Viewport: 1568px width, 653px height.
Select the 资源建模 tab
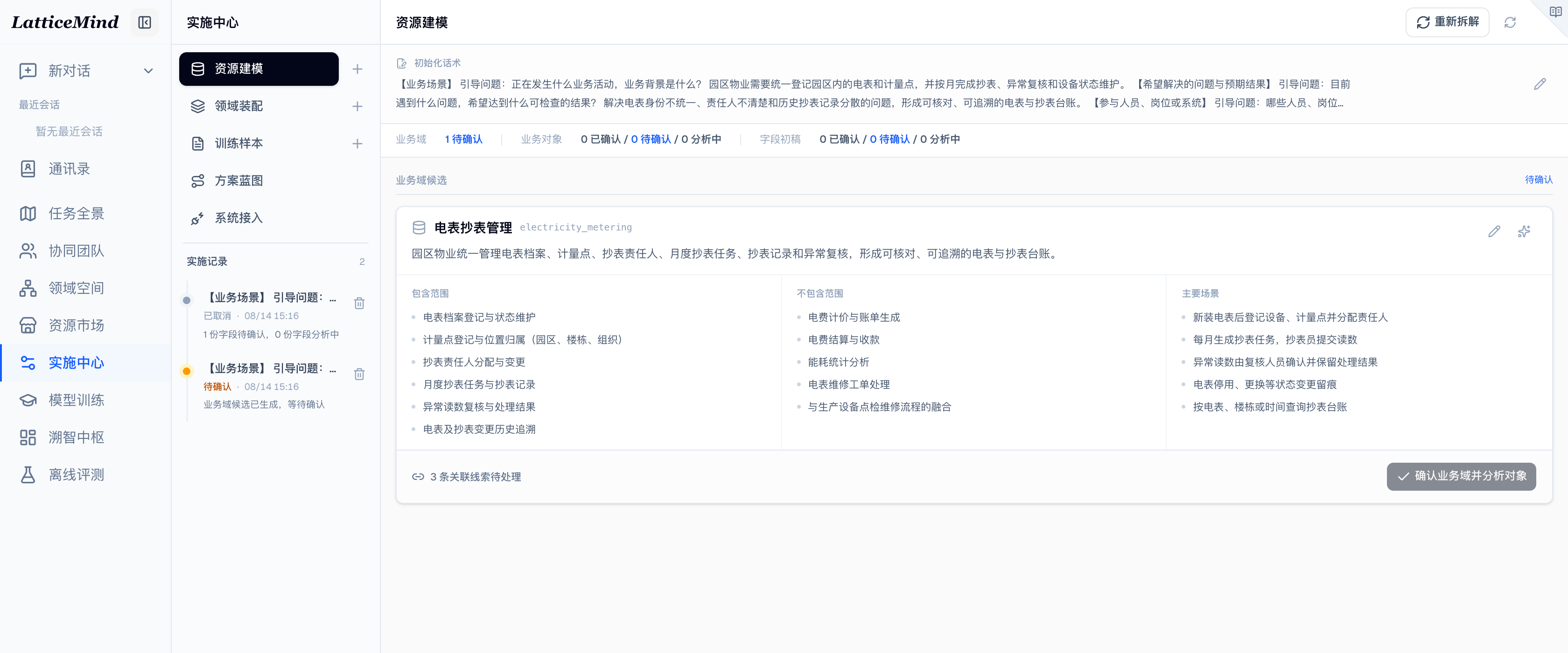click(x=259, y=69)
